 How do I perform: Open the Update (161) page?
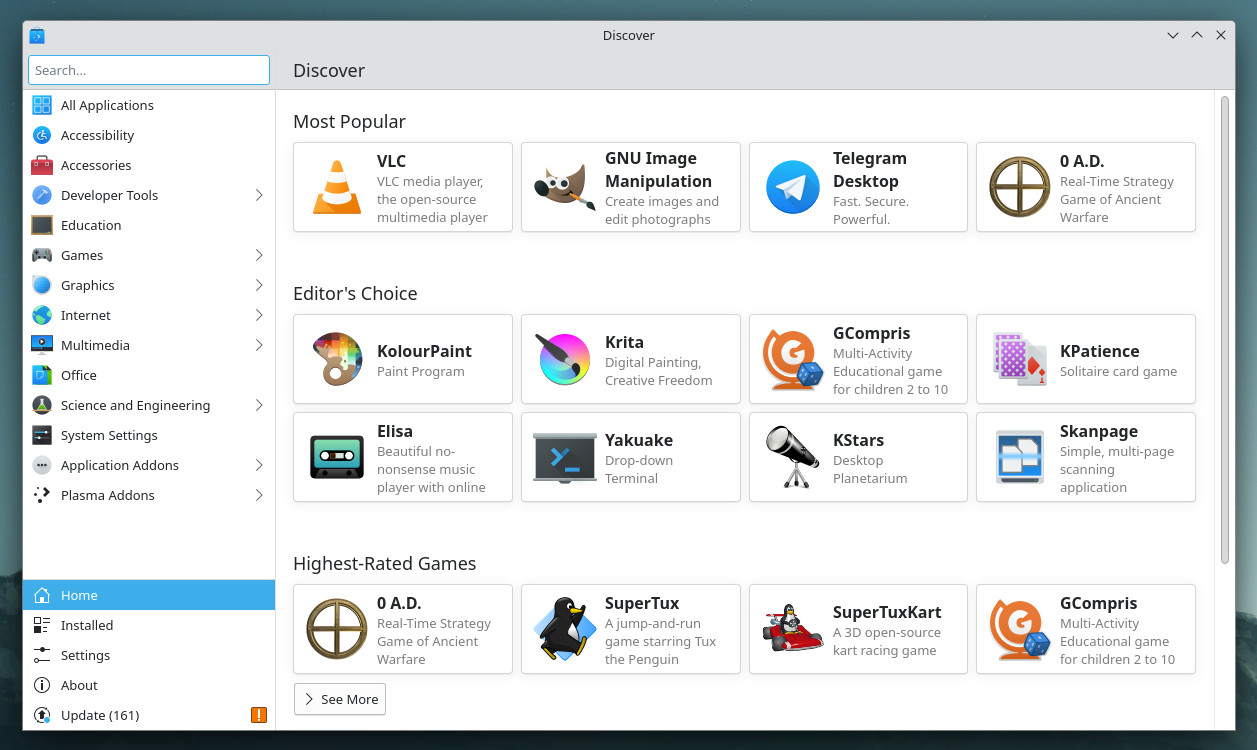[x=149, y=715]
